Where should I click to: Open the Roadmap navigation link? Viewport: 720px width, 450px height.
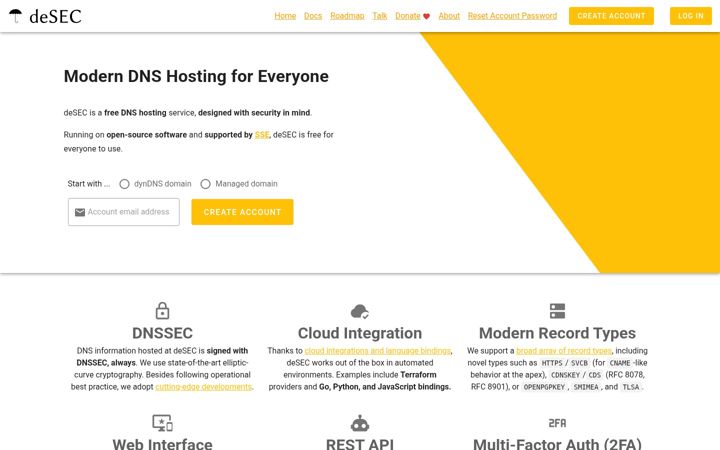tap(347, 16)
